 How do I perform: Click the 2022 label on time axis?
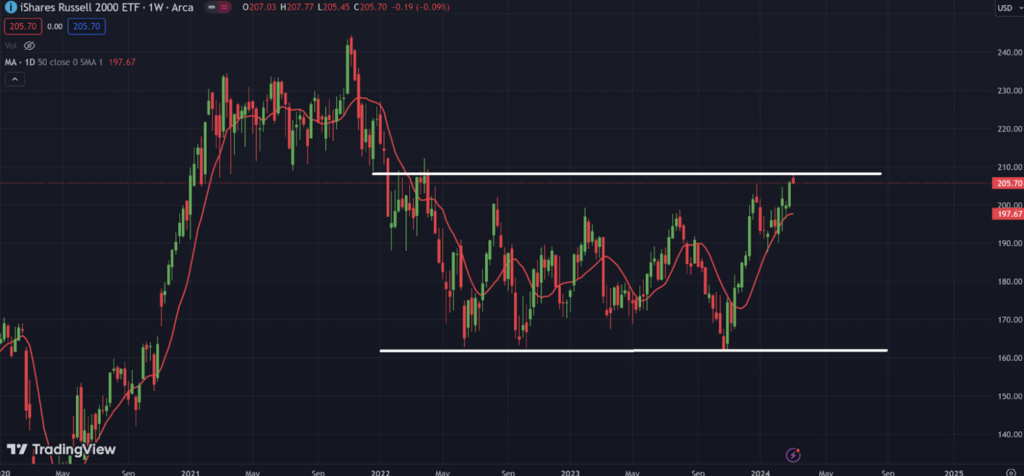380,471
